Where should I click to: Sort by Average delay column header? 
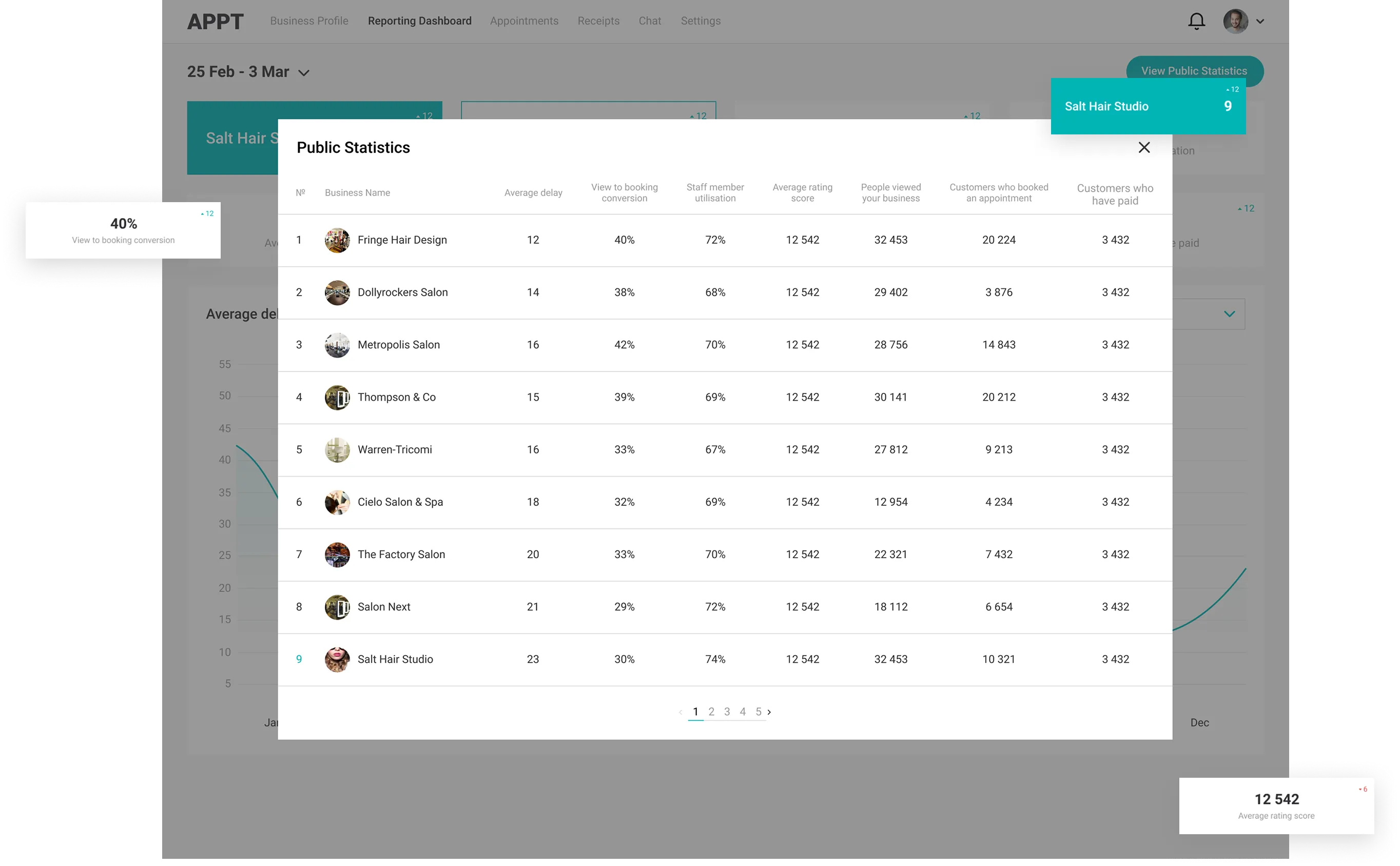pyautogui.click(x=533, y=193)
